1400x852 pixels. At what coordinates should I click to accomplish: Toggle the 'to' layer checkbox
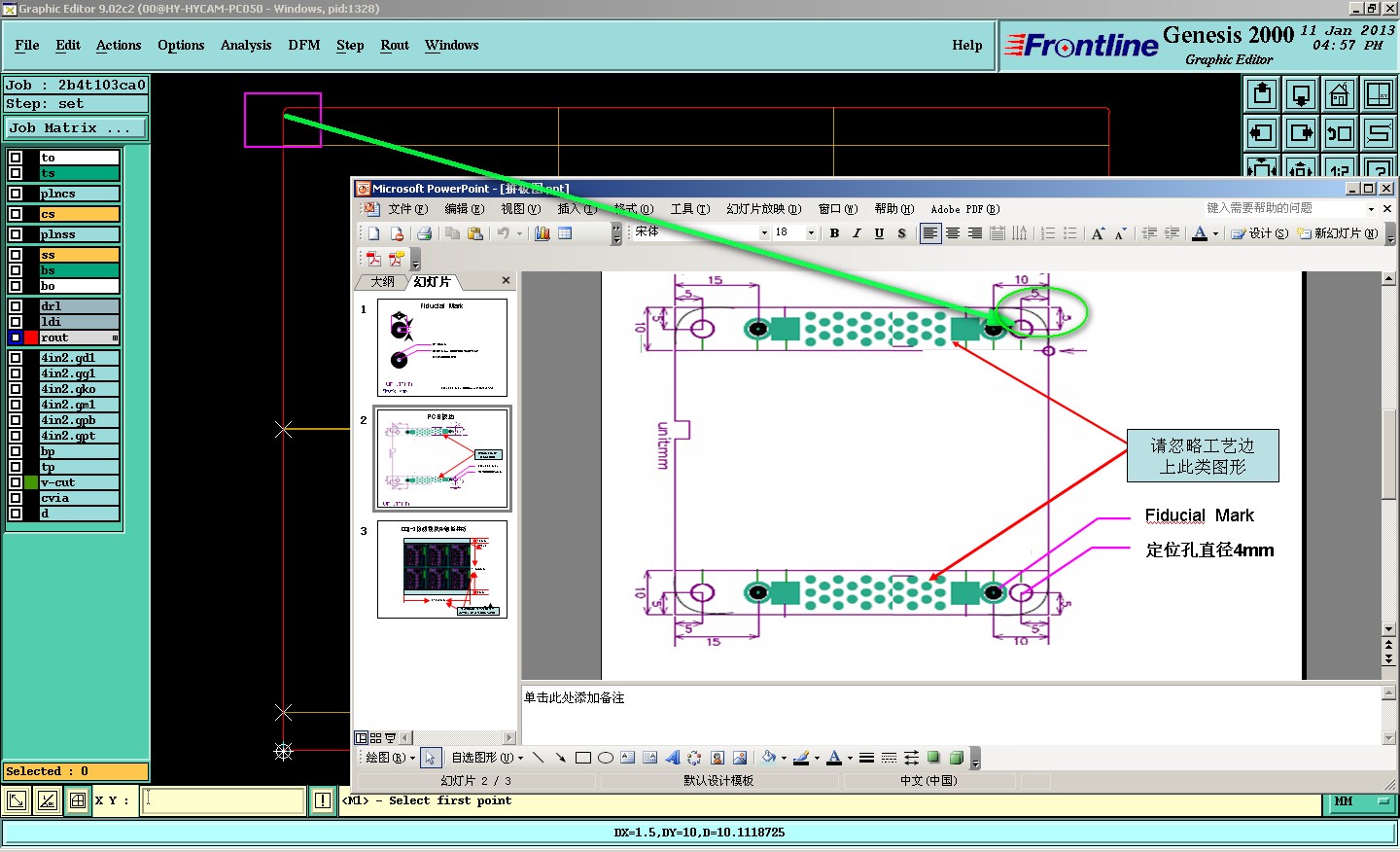click(16, 158)
